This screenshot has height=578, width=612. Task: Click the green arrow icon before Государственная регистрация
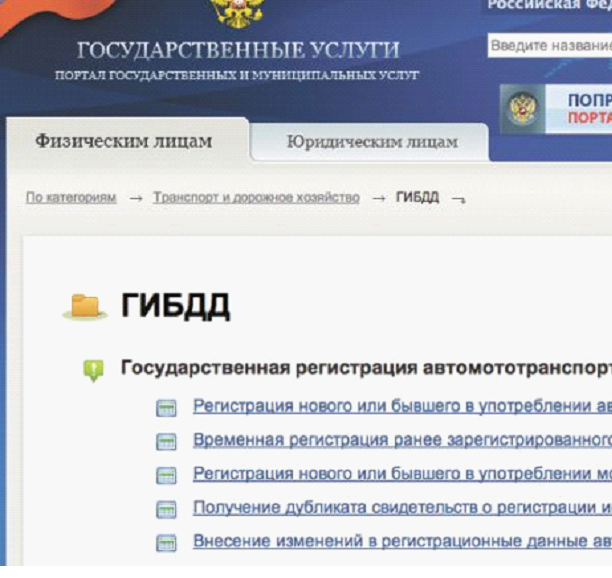93,370
